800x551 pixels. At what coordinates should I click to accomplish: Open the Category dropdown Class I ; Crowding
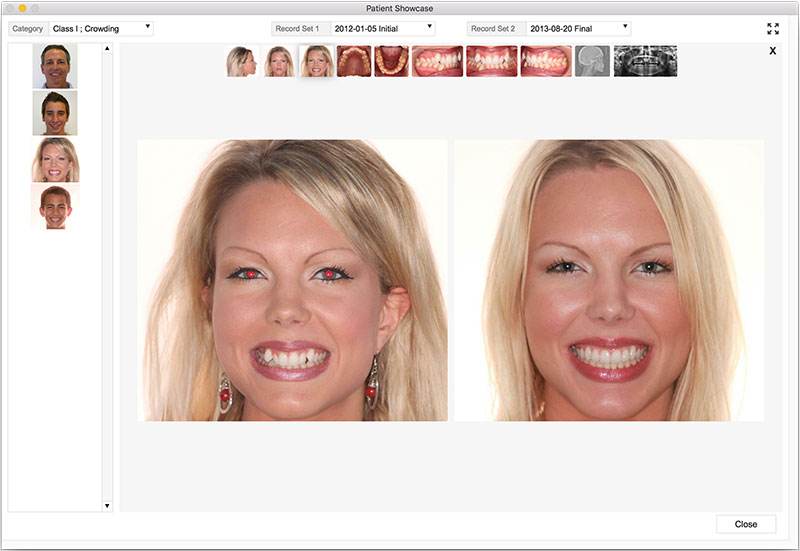coord(101,29)
